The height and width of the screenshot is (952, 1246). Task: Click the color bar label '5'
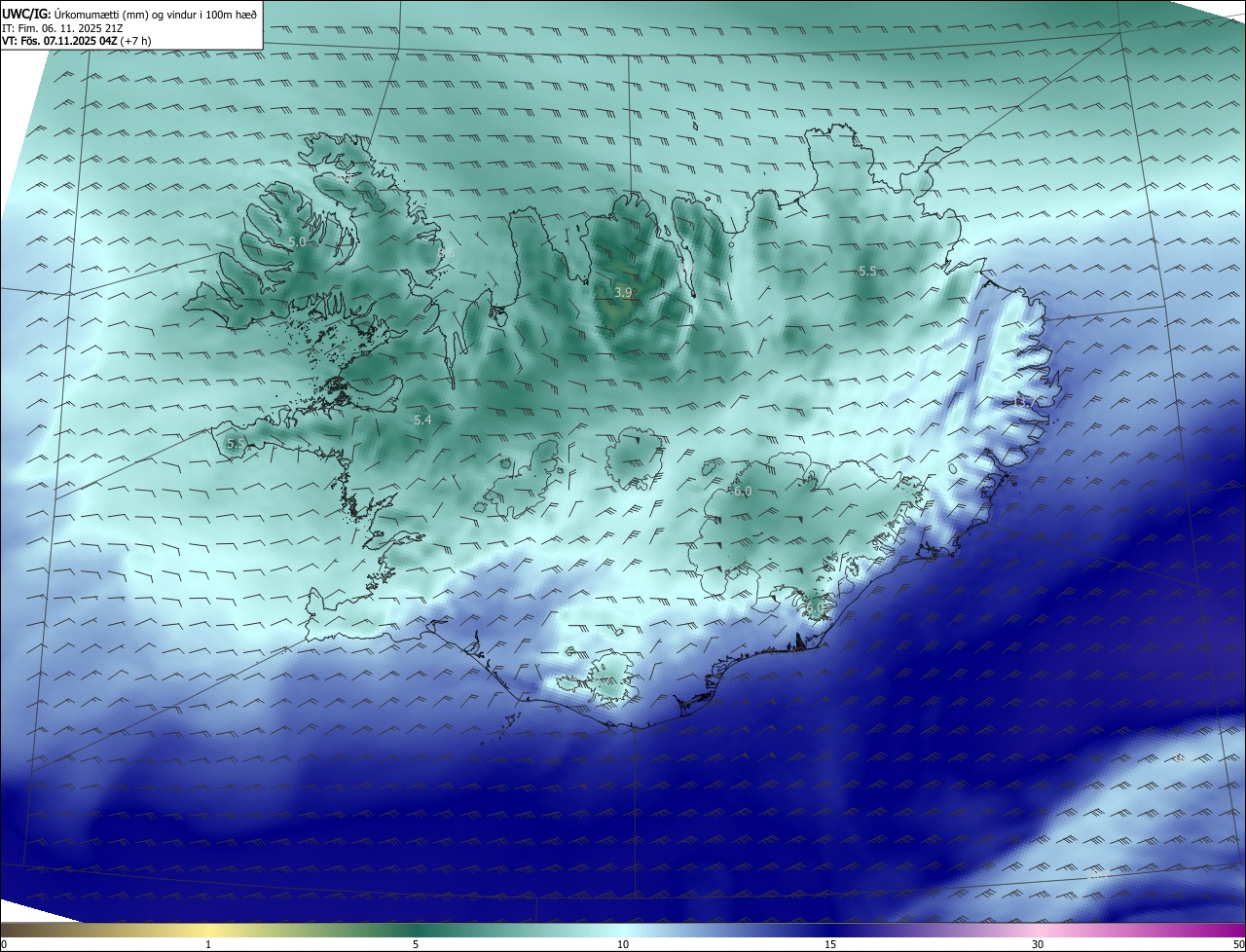(x=416, y=944)
